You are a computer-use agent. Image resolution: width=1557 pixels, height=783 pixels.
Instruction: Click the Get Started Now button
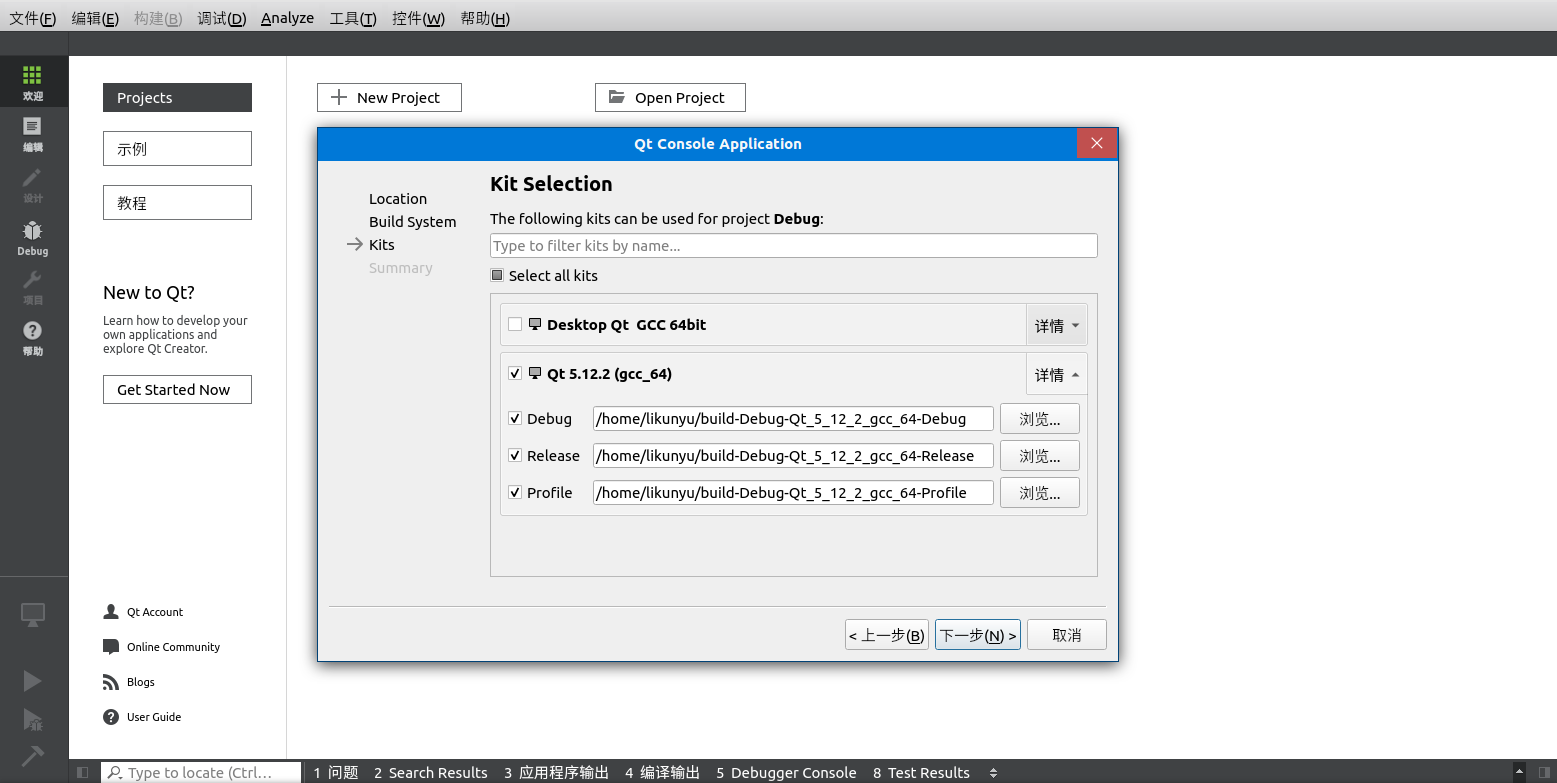177,389
